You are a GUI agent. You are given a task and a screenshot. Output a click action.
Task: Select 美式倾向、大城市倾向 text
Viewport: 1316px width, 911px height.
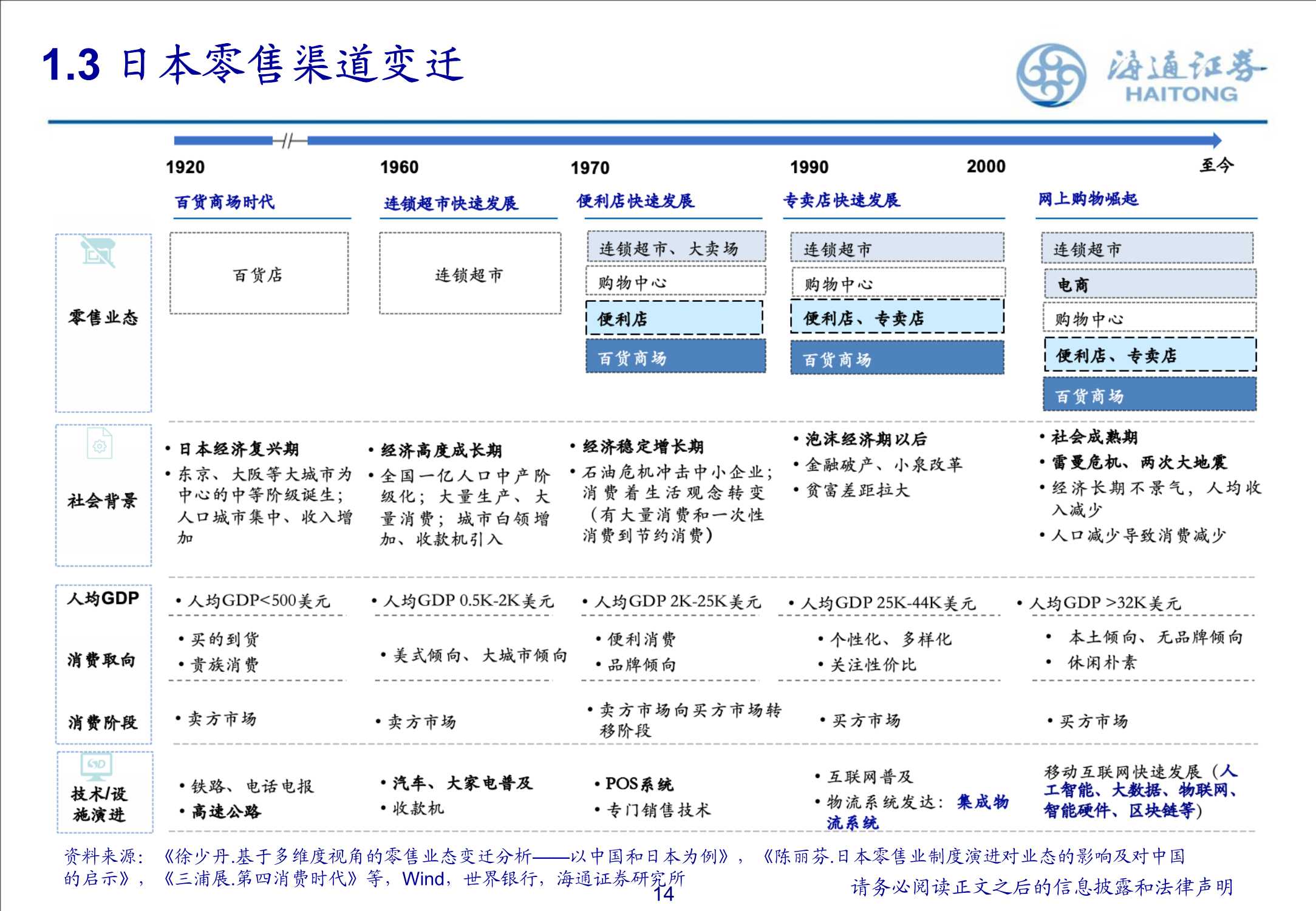(480, 655)
